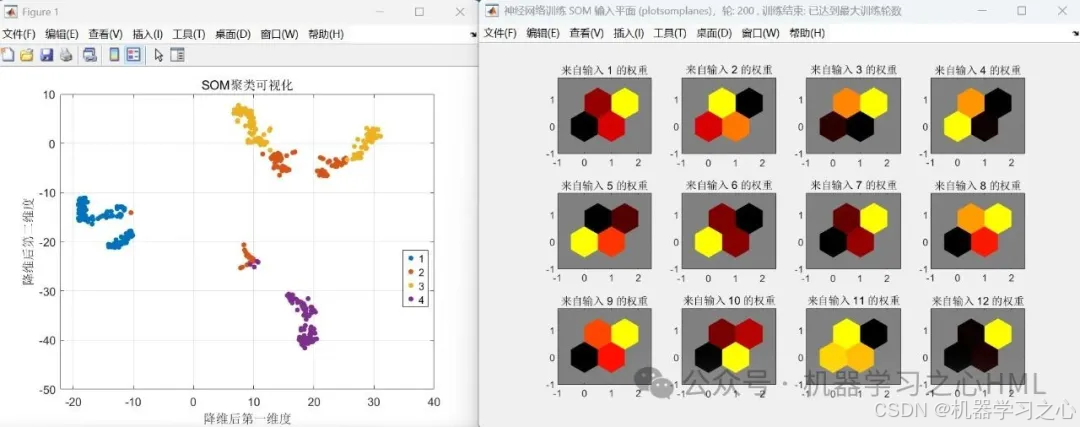This screenshot has height=427, width=1080.
Task: Click legend entry 3 with yellow marker
Action: point(417,286)
